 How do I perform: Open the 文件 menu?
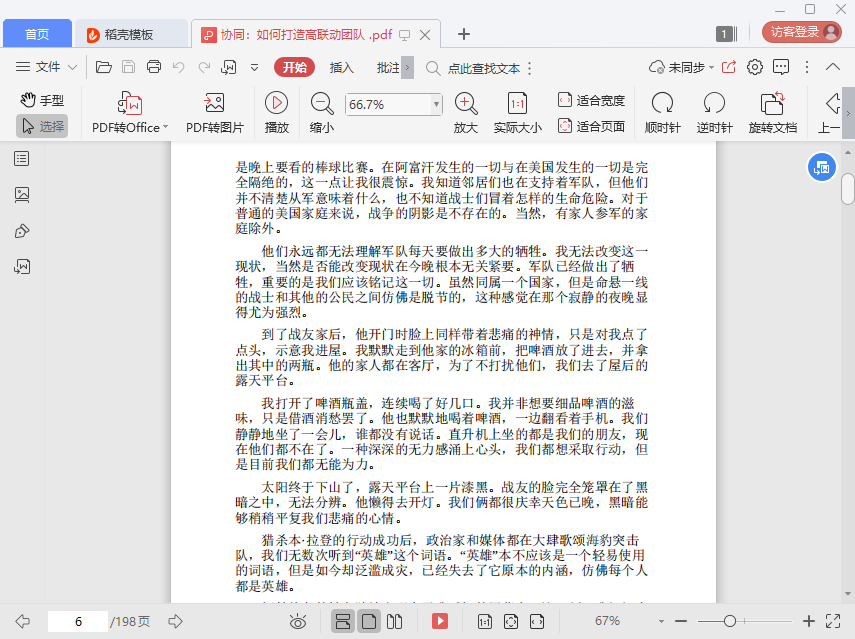pyautogui.click(x=46, y=67)
